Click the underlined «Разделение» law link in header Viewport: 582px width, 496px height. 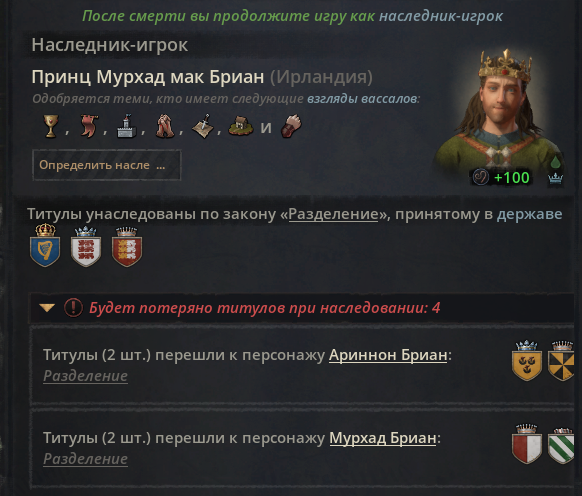333,214
